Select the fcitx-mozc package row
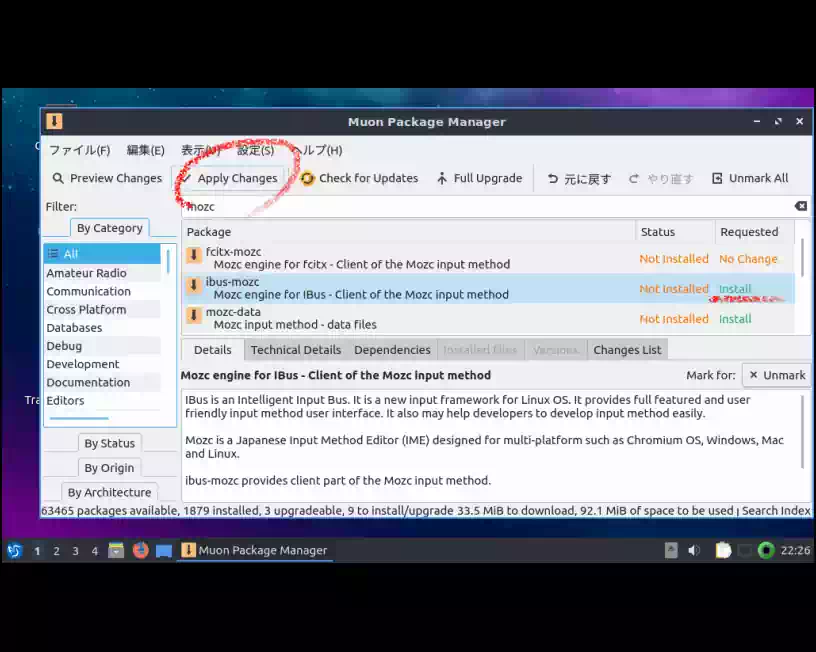Image resolution: width=816 pixels, height=652 pixels. (488, 258)
